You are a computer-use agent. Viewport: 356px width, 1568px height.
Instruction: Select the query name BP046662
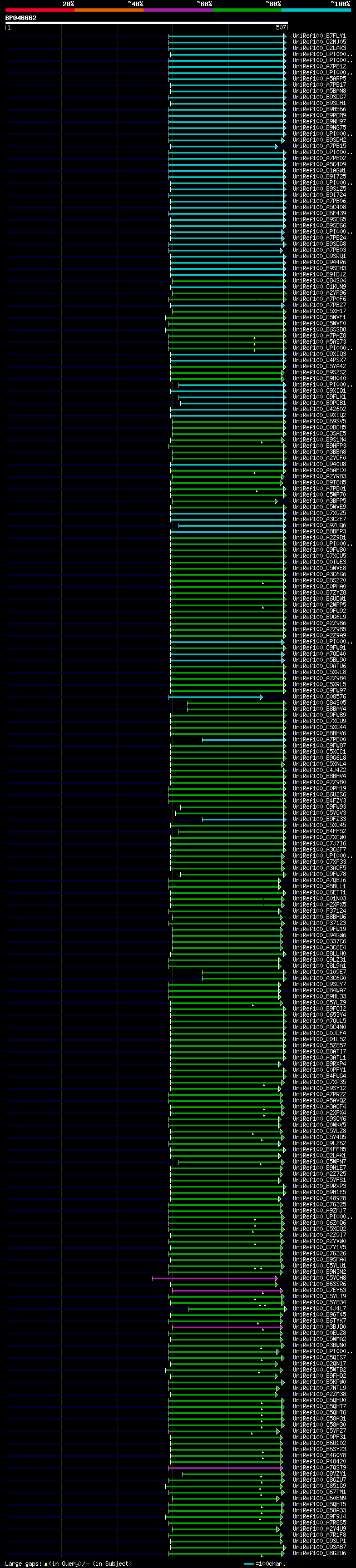tap(21, 18)
